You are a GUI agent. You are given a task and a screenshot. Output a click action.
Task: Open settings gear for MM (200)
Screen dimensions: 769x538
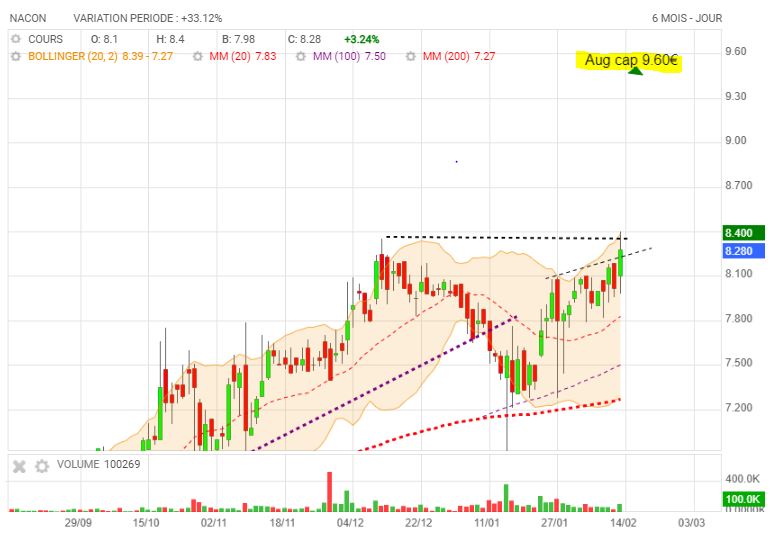point(411,56)
